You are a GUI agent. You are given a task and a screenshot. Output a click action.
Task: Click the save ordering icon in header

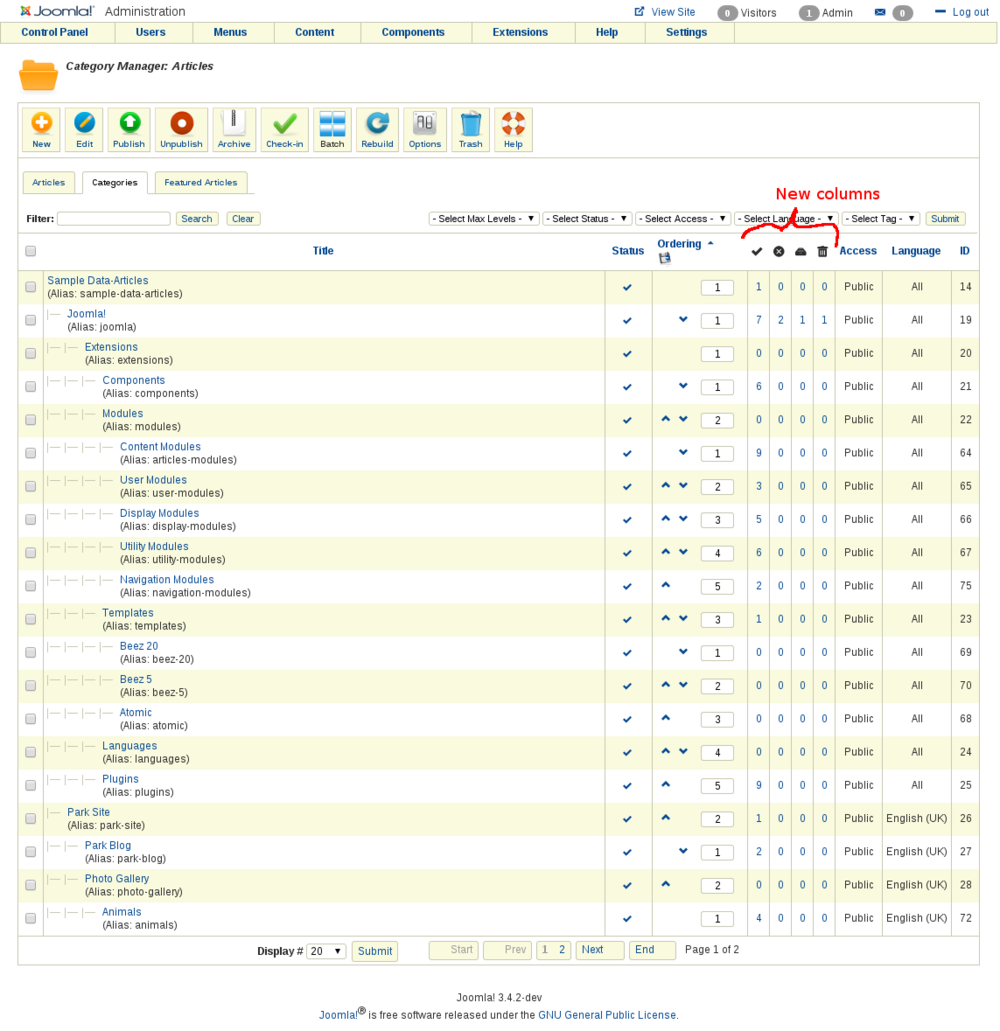(x=665, y=259)
